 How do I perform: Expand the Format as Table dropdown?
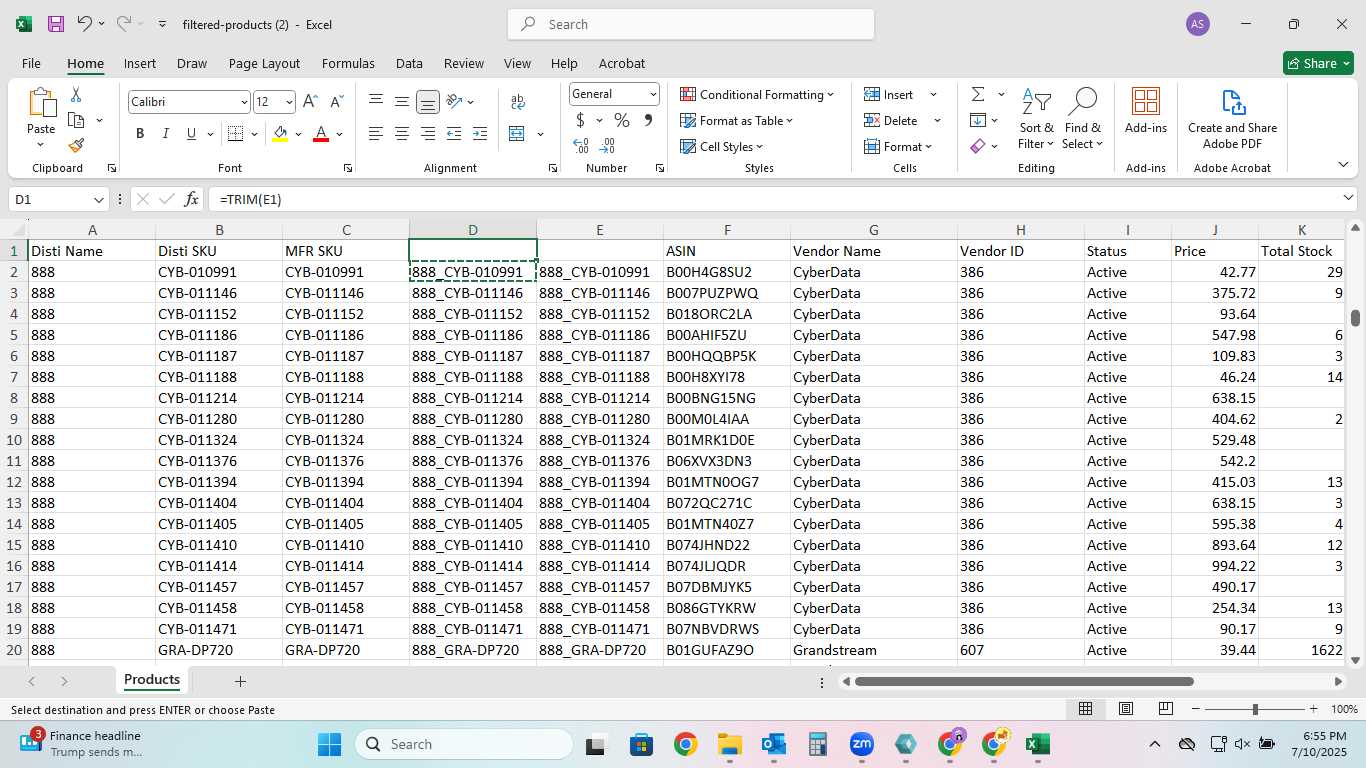click(x=737, y=120)
